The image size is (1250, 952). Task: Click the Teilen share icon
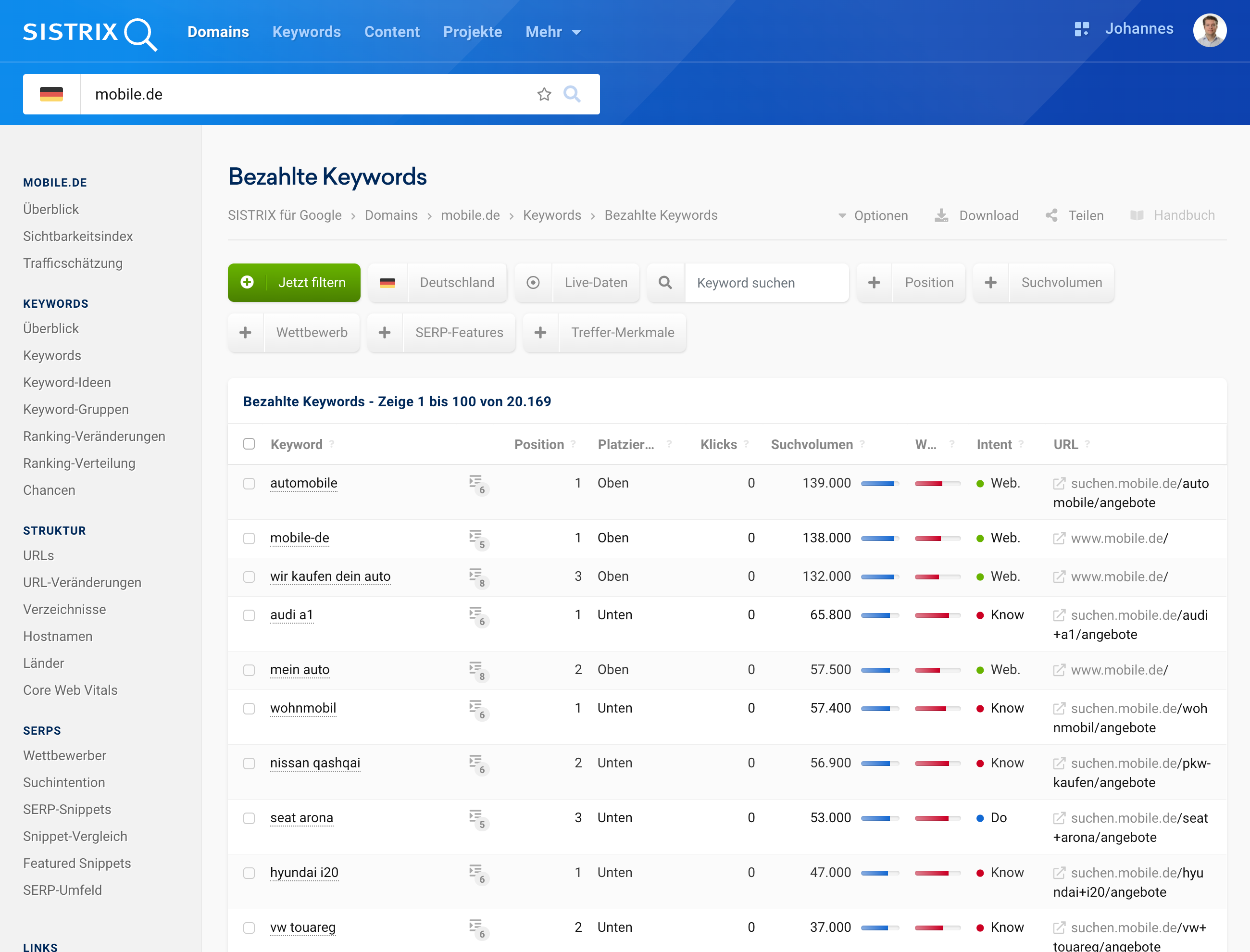pyautogui.click(x=1051, y=215)
